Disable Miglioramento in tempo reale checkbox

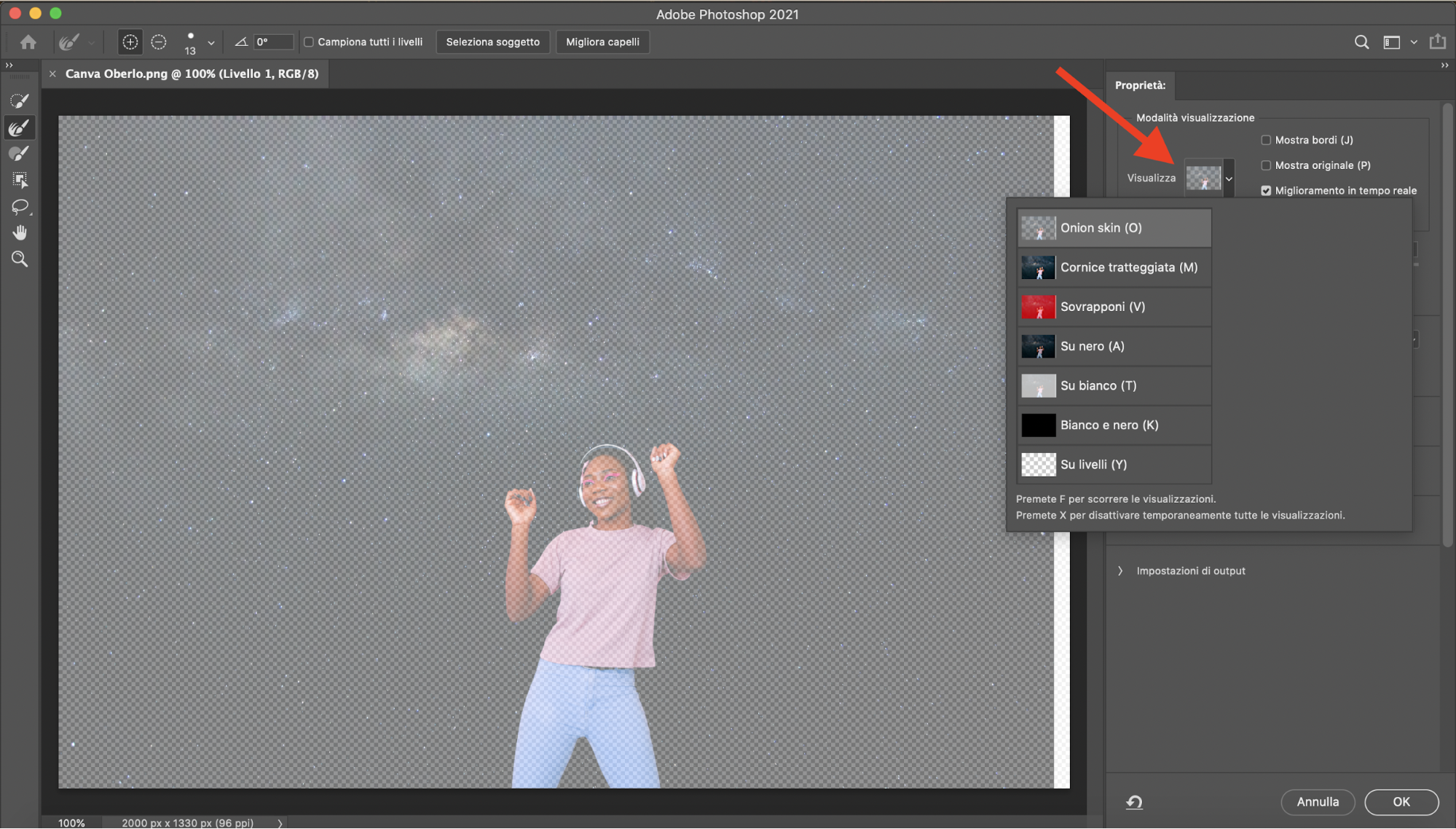tap(1266, 191)
